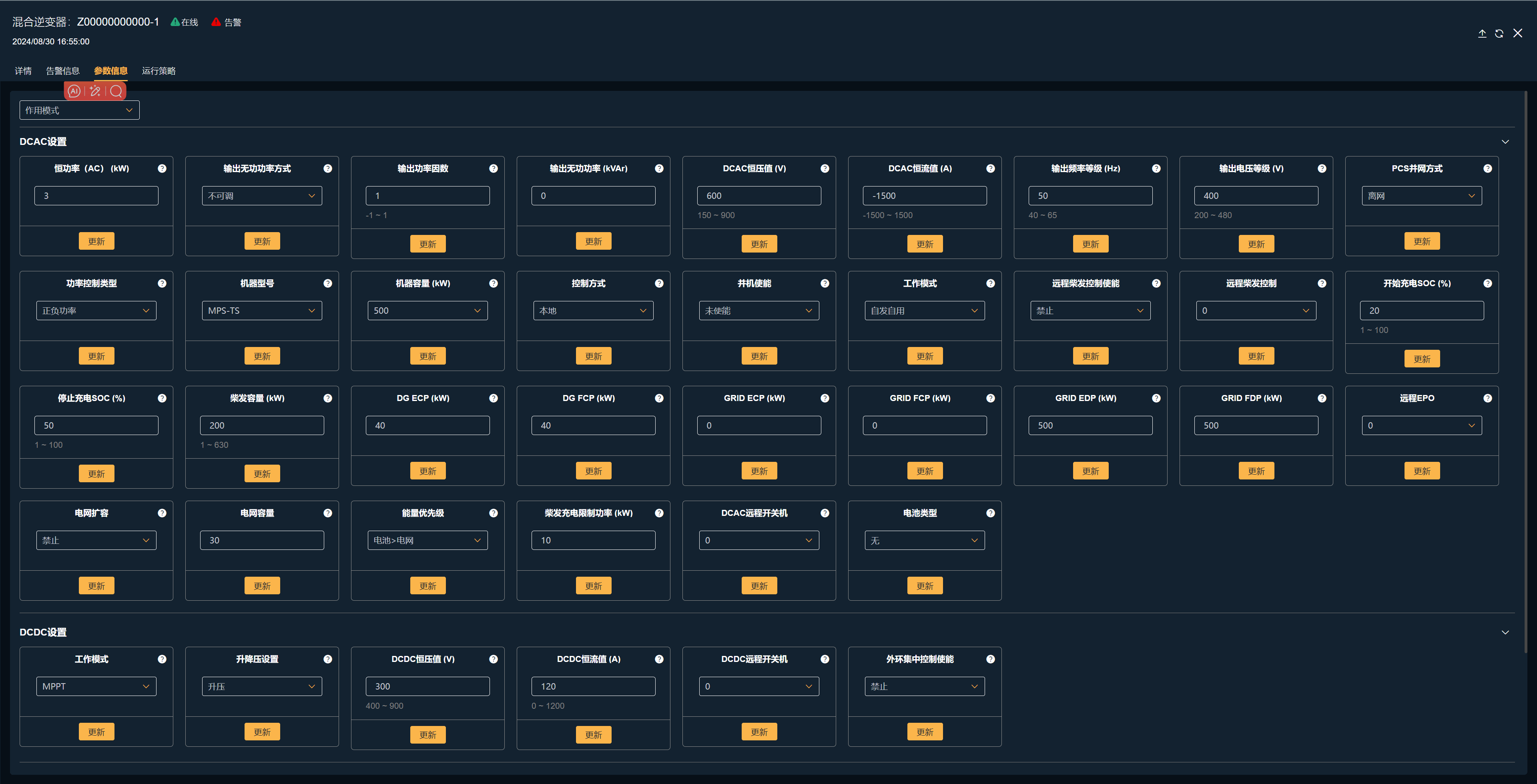Click the export/upload icon at top right
The width and height of the screenshot is (1537, 784).
coord(1481,33)
